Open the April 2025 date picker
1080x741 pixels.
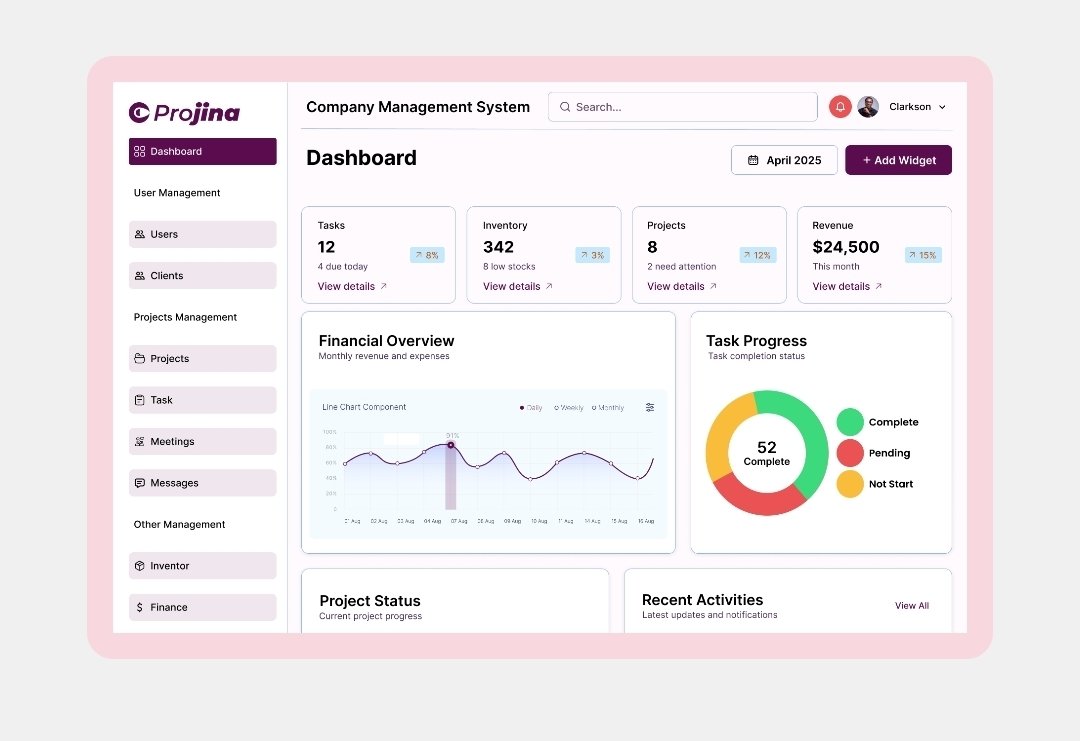(x=784, y=160)
